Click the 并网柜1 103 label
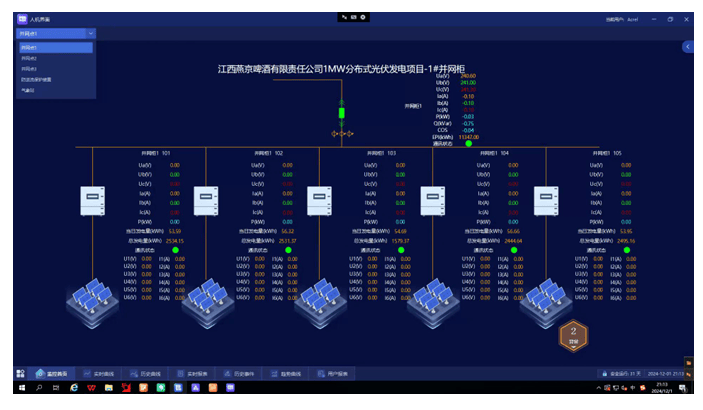 point(382,153)
